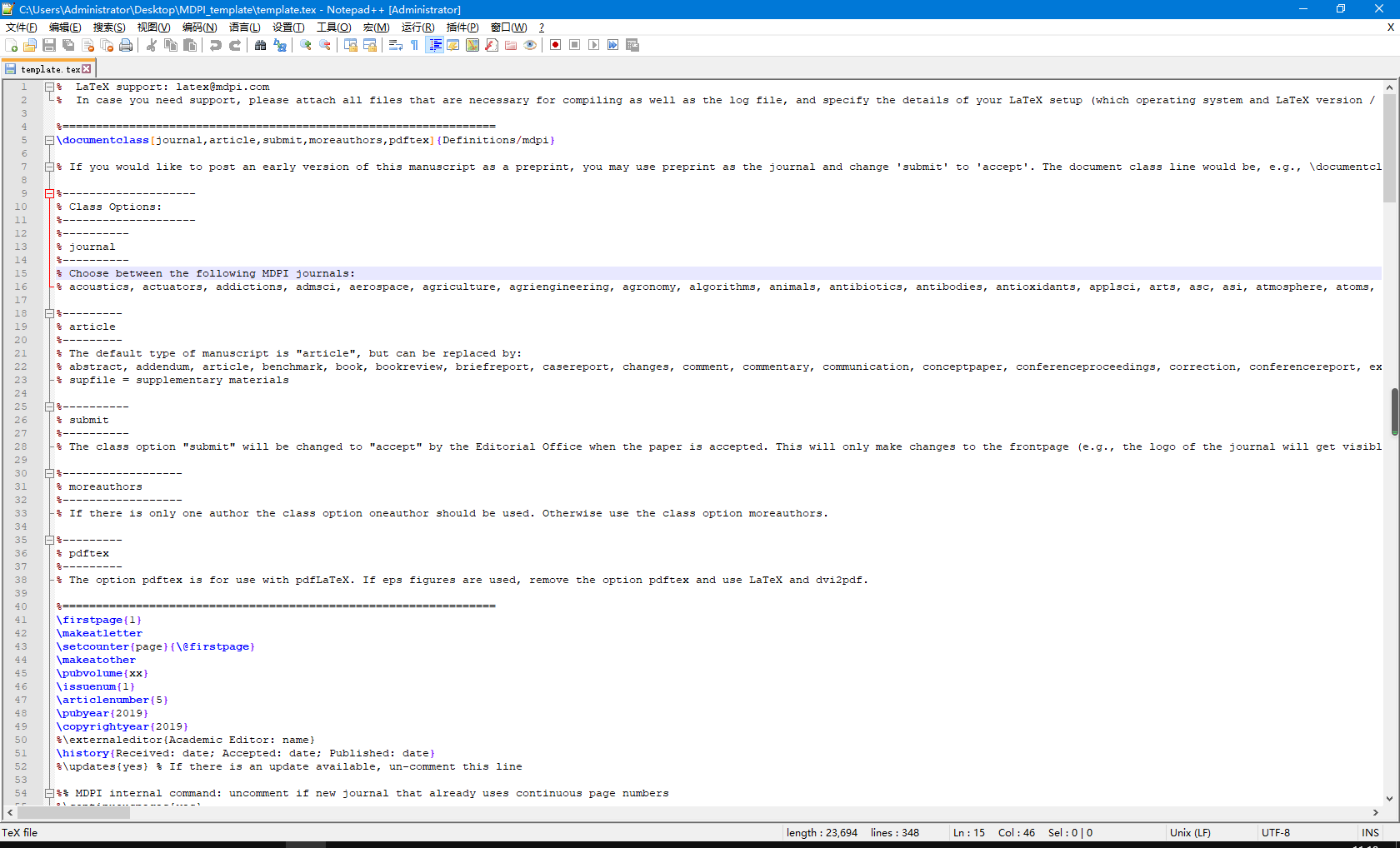Playback the recorded macro icon
Image resolution: width=1400 pixels, height=848 pixels.
point(594,45)
